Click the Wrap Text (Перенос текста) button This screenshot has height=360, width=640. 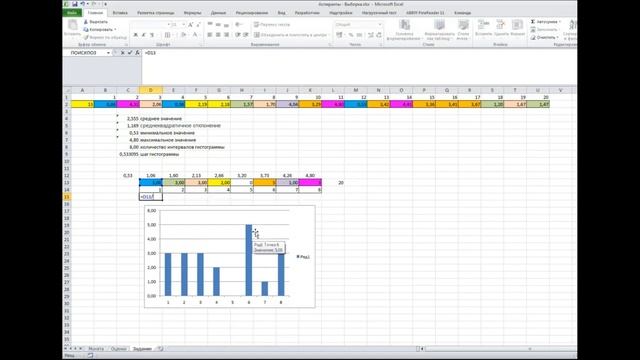[272, 24]
